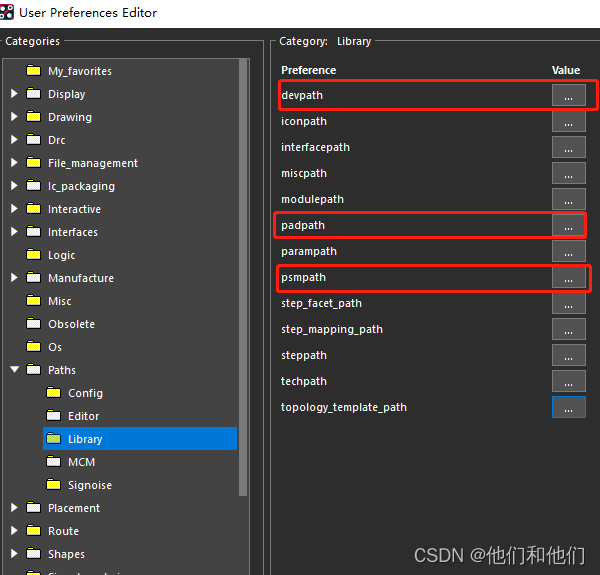Click the My_favorites folder icon
Screen dimensions: 600x575
[x=34, y=71]
